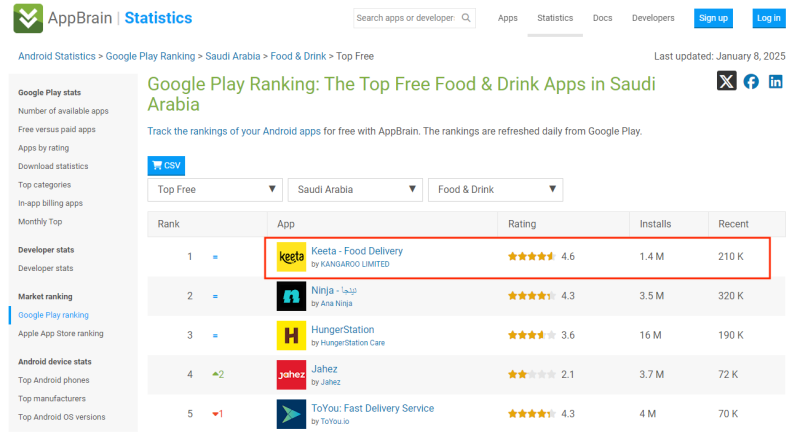Go to Food & Drink breadcrumb

[x=298, y=56]
